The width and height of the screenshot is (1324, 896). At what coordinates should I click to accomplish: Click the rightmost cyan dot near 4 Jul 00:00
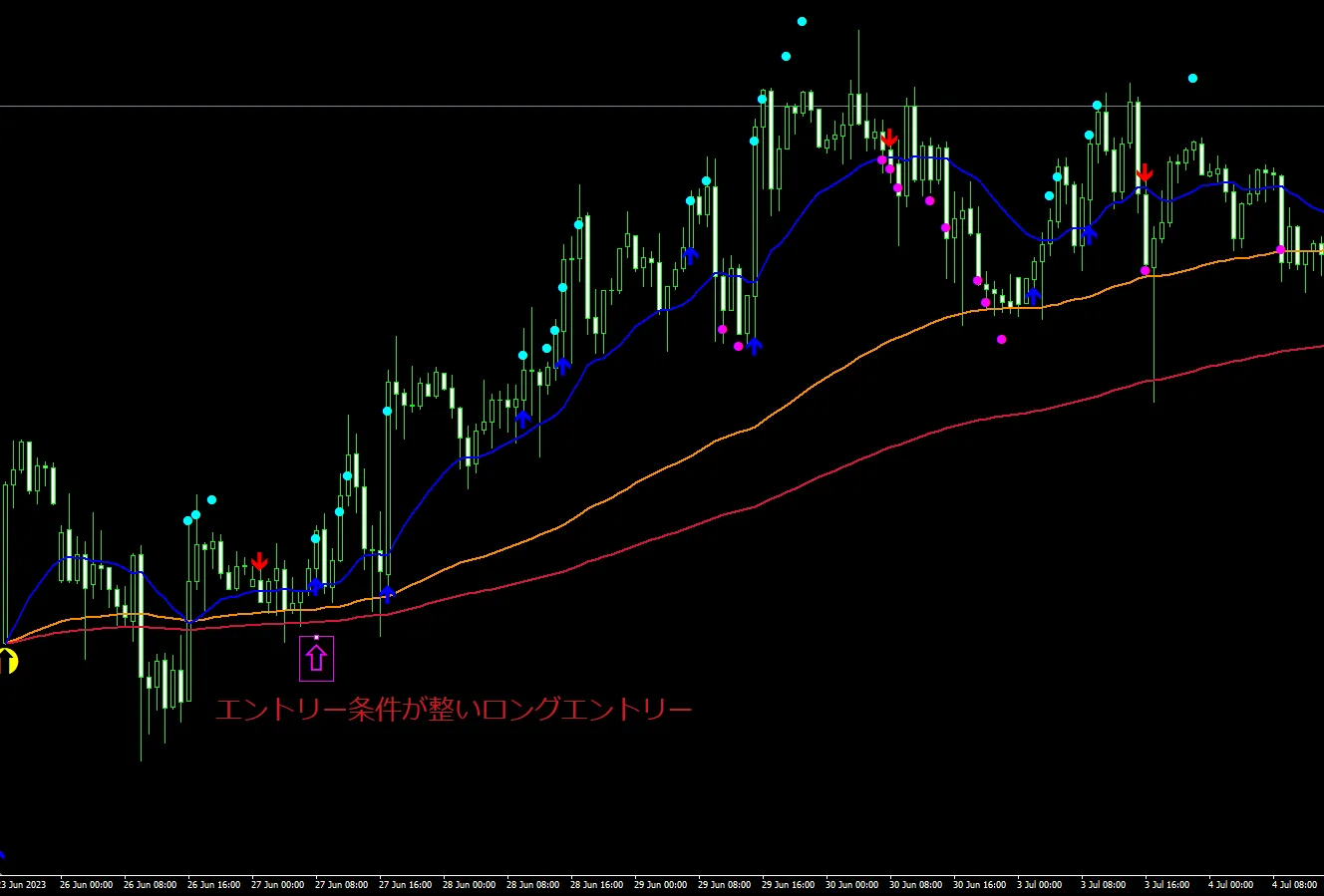(1192, 78)
